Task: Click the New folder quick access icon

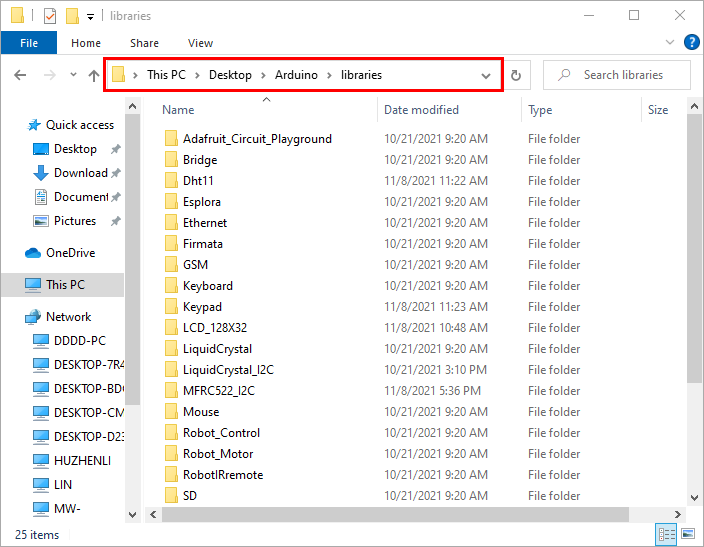Action: point(72,16)
